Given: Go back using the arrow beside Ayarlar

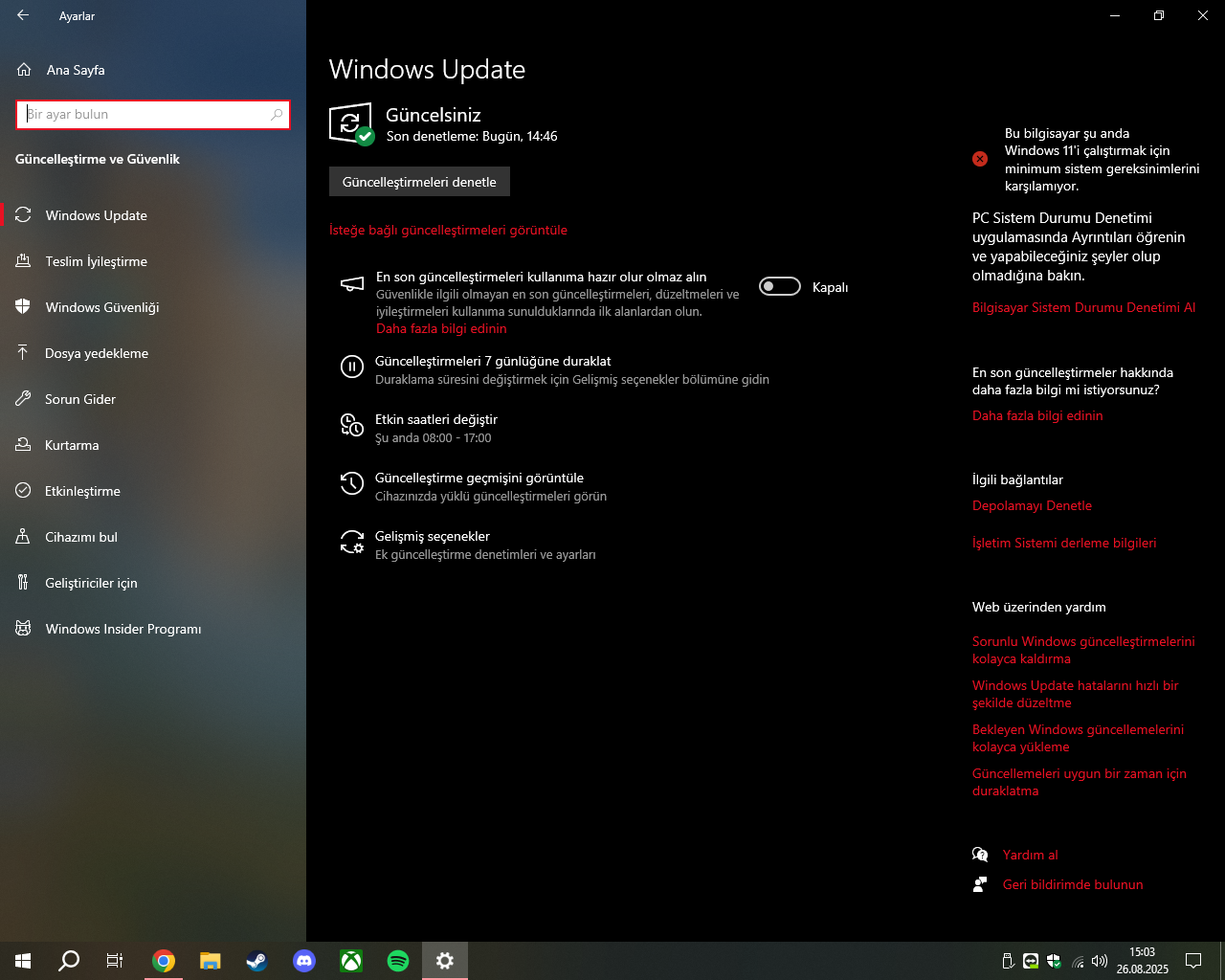Looking at the screenshot, I should 23,15.
